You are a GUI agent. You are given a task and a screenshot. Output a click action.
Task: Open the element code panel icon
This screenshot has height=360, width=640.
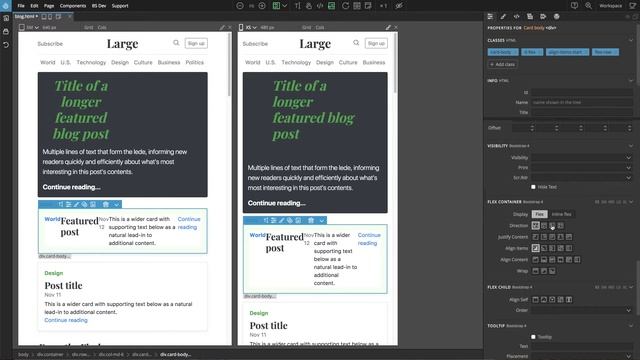(x=516, y=16)
